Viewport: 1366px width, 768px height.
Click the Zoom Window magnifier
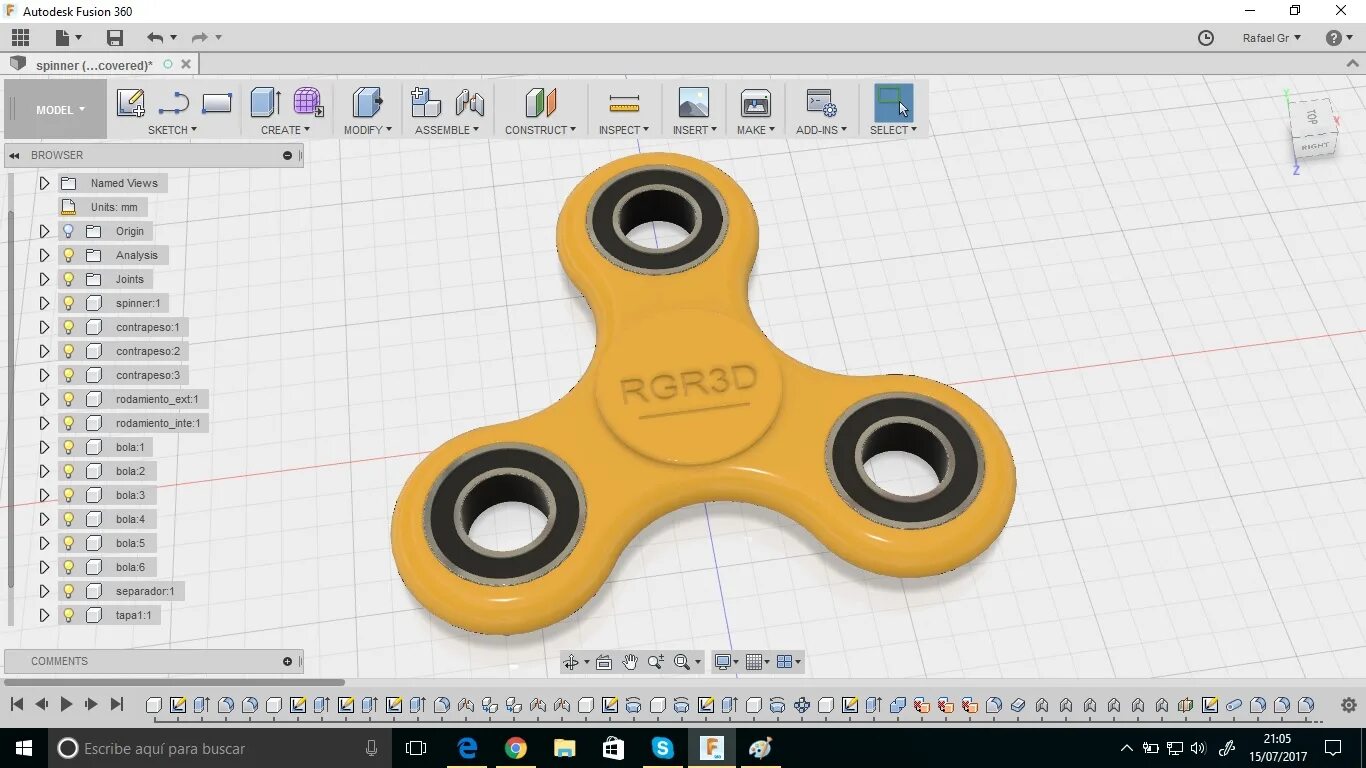click(683, 662)
